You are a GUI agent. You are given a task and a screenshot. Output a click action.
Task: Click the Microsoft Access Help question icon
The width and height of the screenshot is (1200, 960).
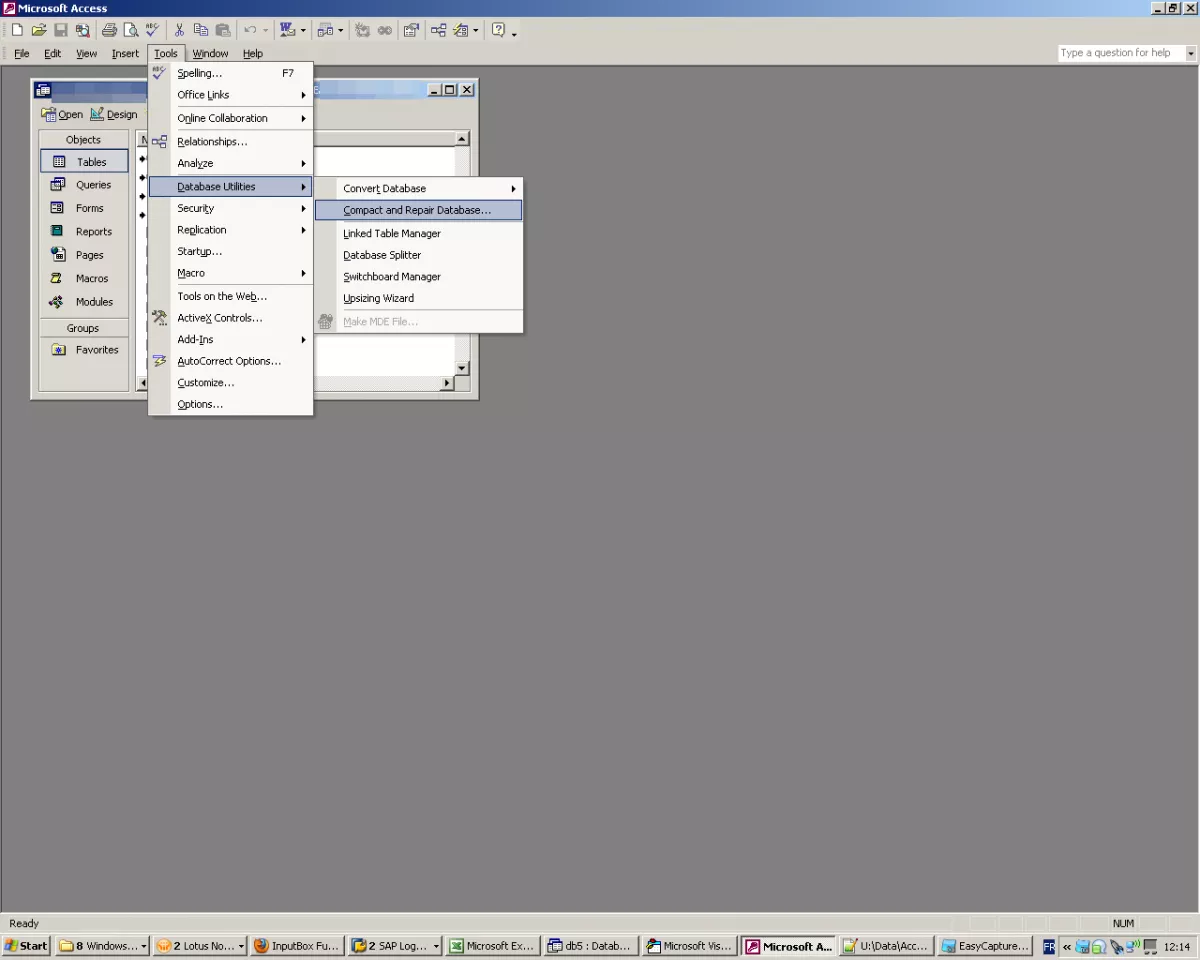tap(498, 30)
